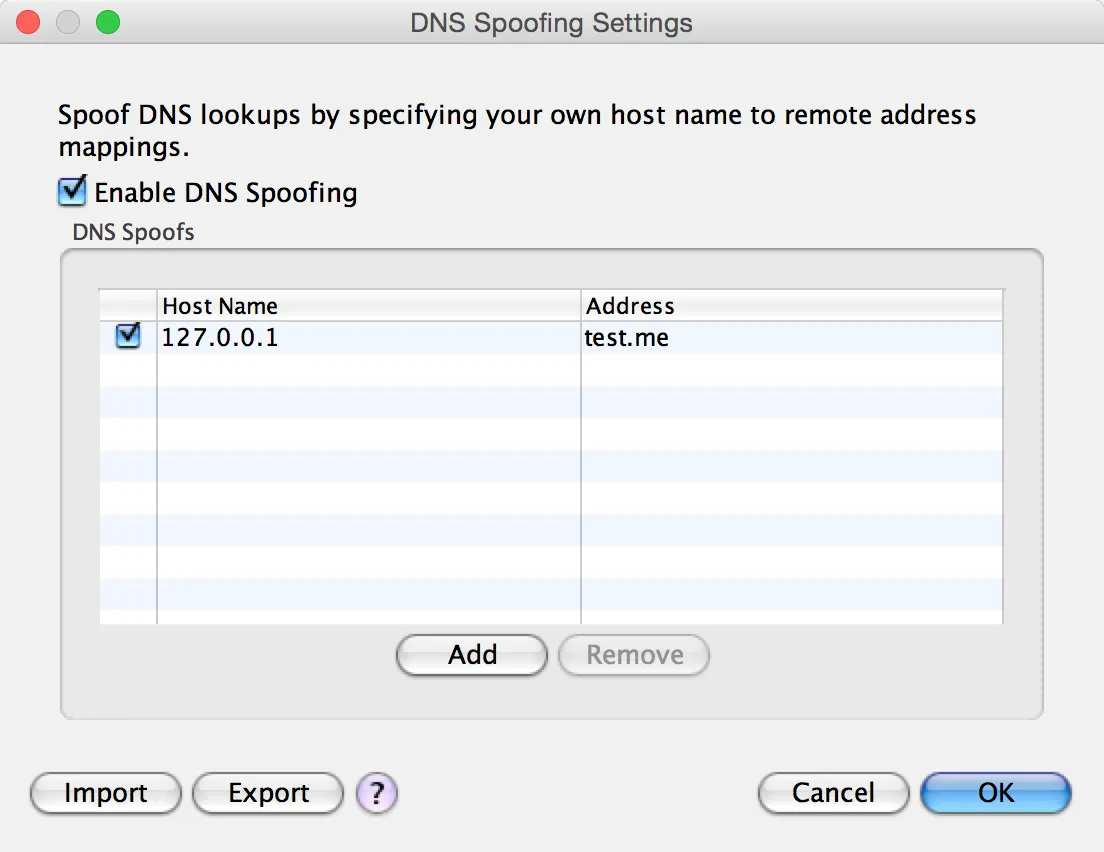Export DNS spoof mappings
The image size is (1104, 852).
[267, 792]
